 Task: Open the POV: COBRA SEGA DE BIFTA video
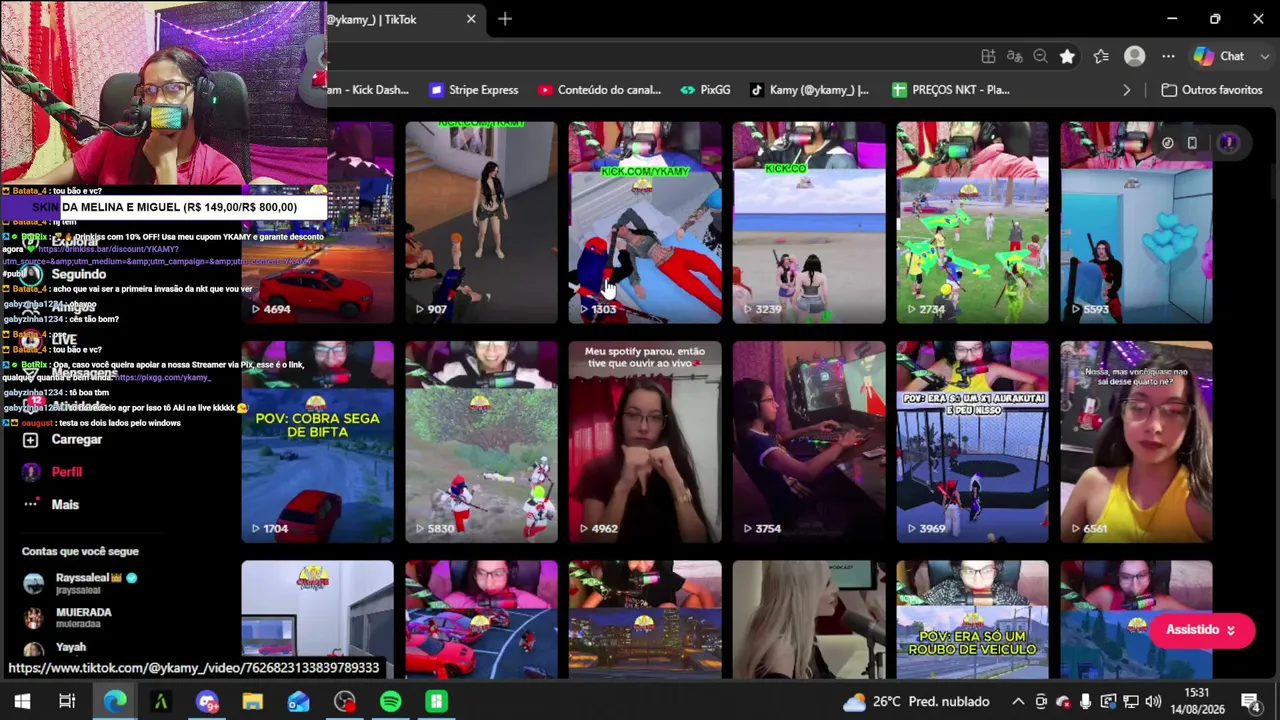317,442
